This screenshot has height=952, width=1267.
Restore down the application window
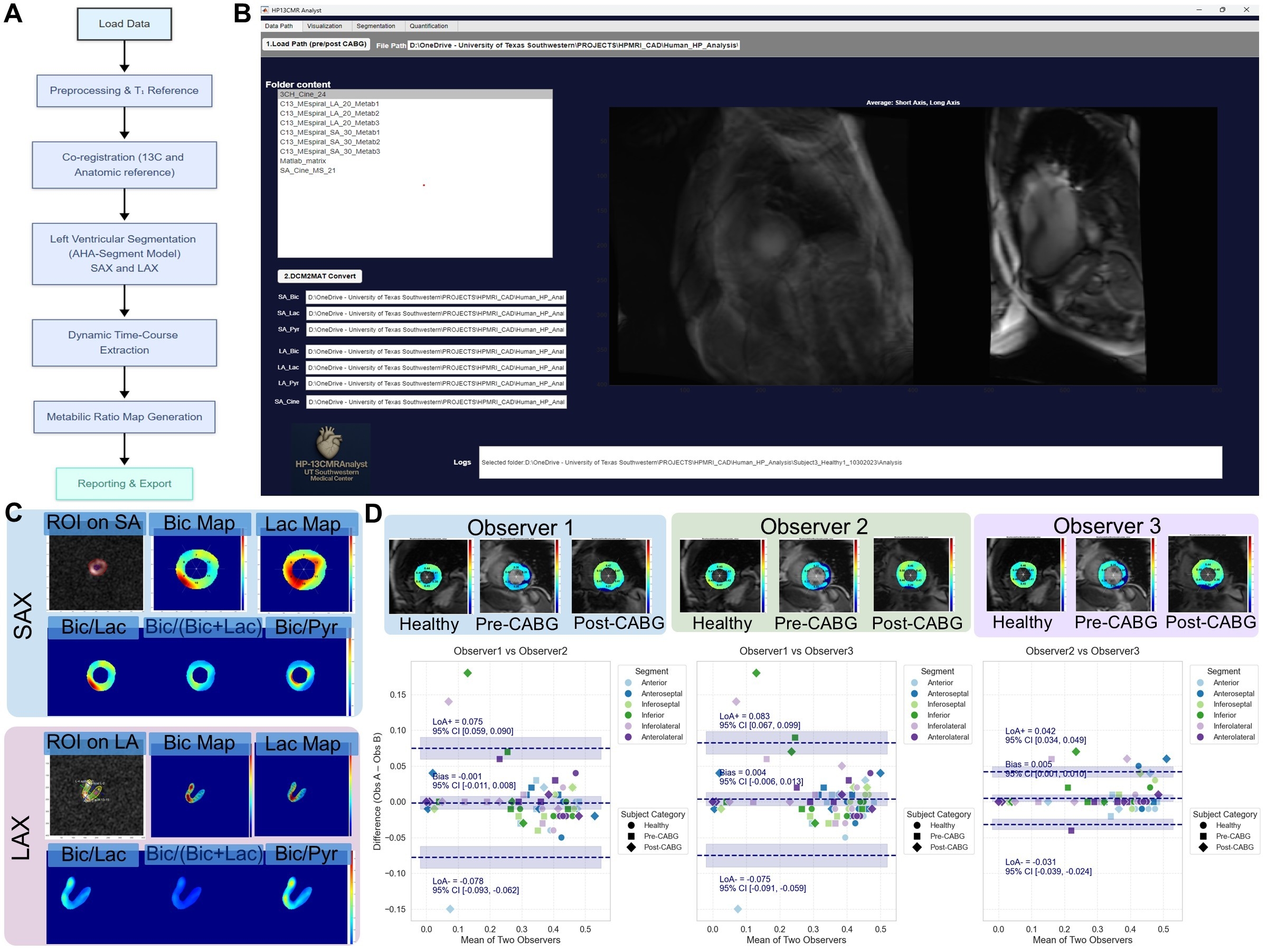point(1222,10)
